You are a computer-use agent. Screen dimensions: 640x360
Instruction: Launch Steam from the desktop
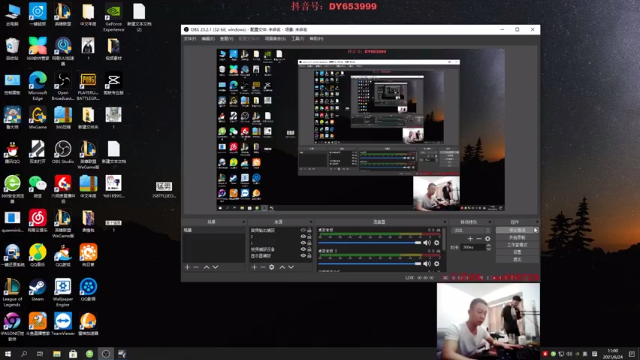tap(38, 289)
